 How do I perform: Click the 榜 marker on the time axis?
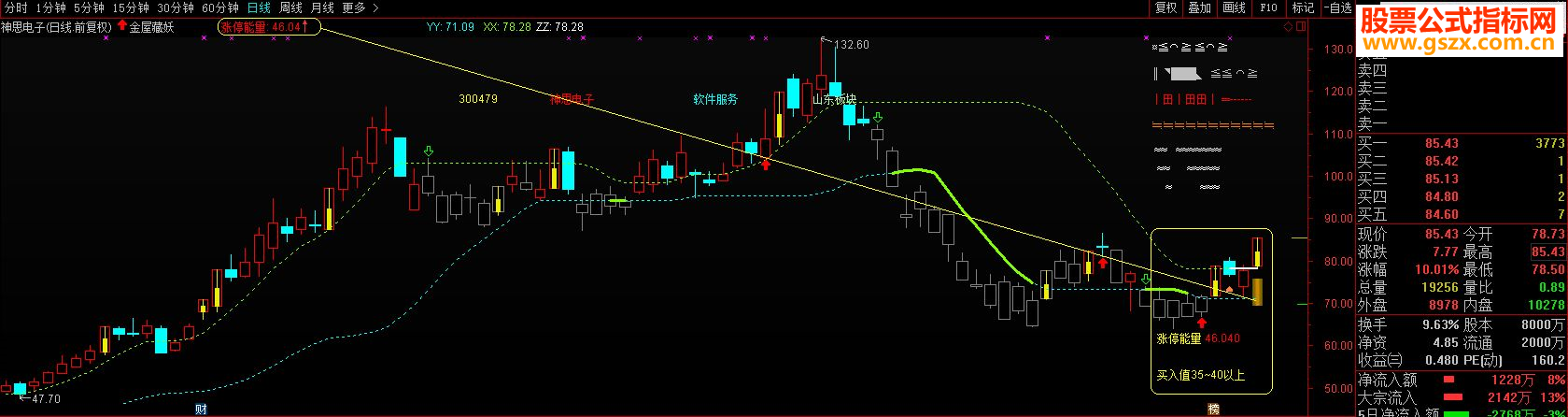(1213, 410)
